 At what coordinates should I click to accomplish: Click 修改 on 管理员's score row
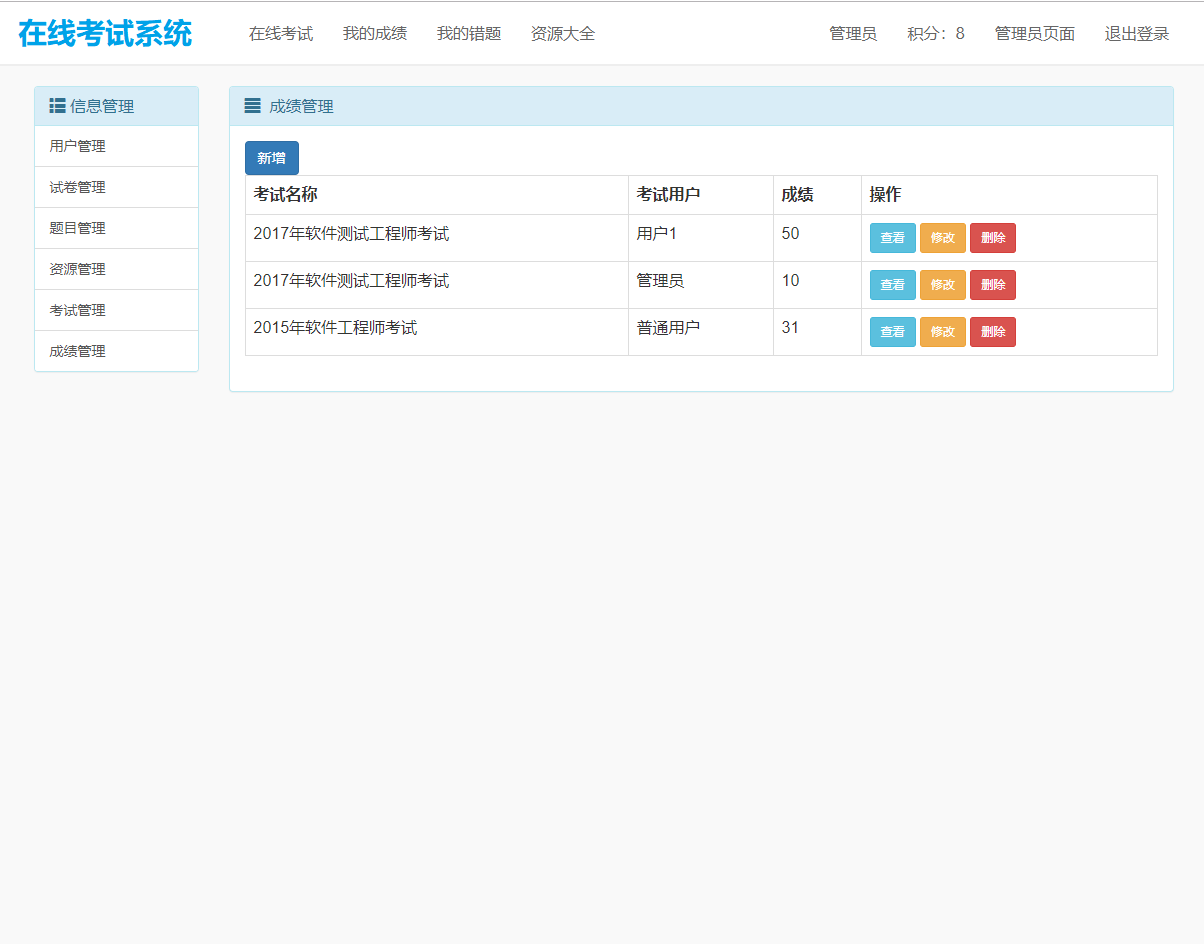click(x=942, y=284)
